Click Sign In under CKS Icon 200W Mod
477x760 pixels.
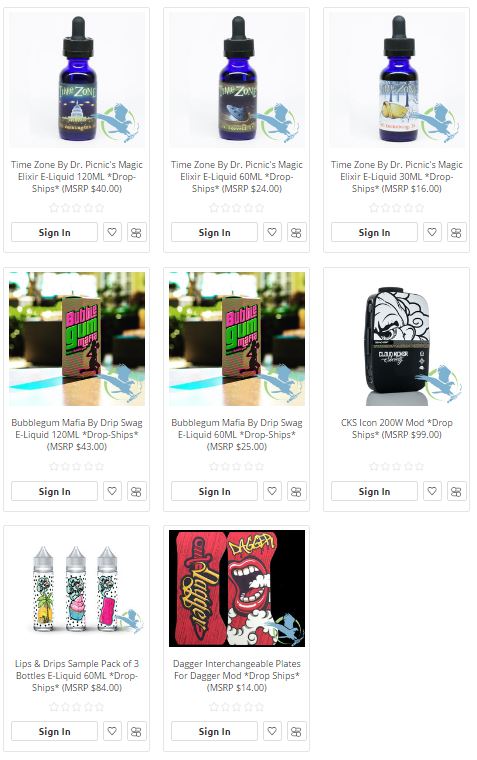tap(374, 491)
